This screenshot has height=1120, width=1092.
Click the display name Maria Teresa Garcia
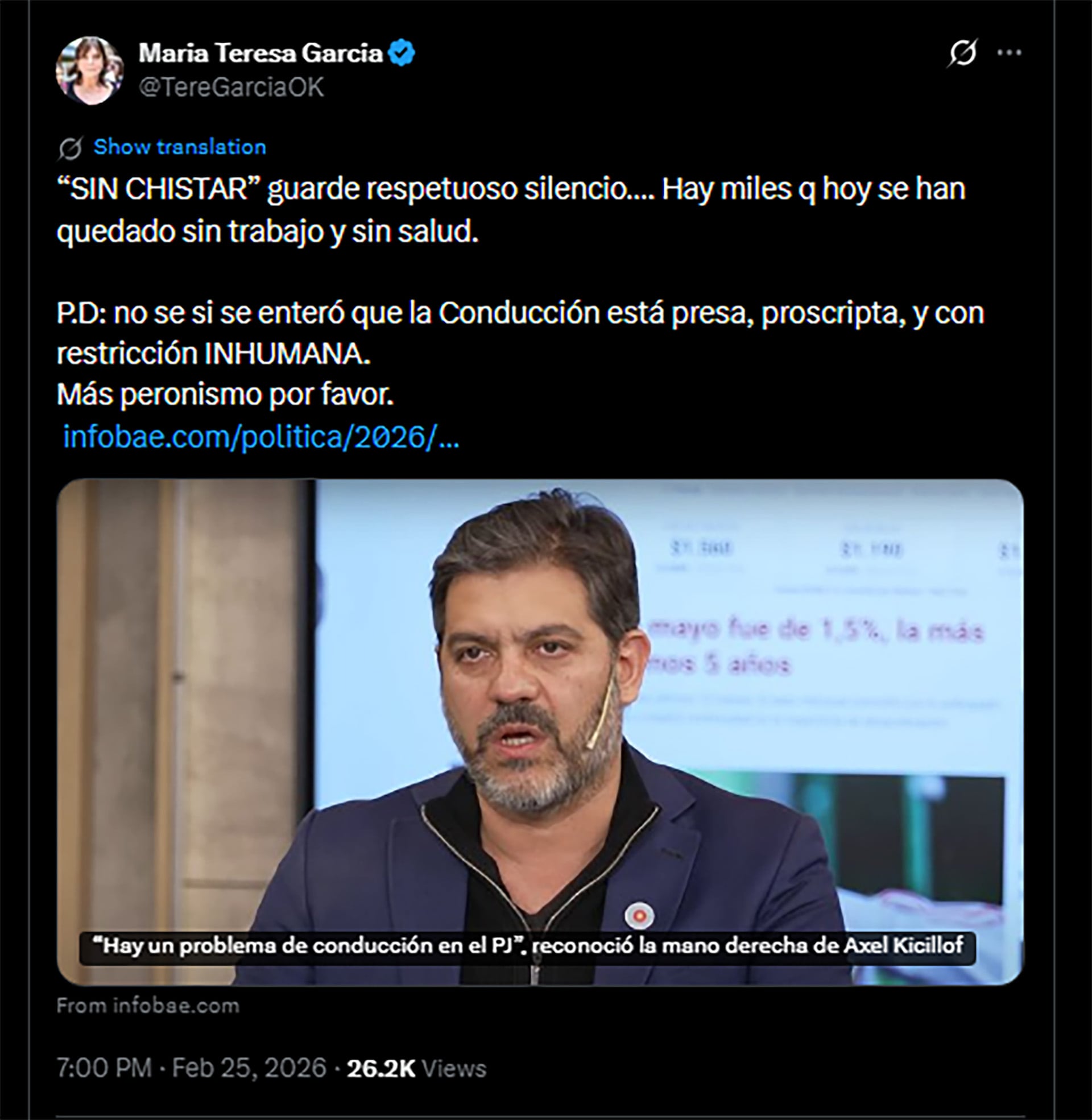click(261, 52)
